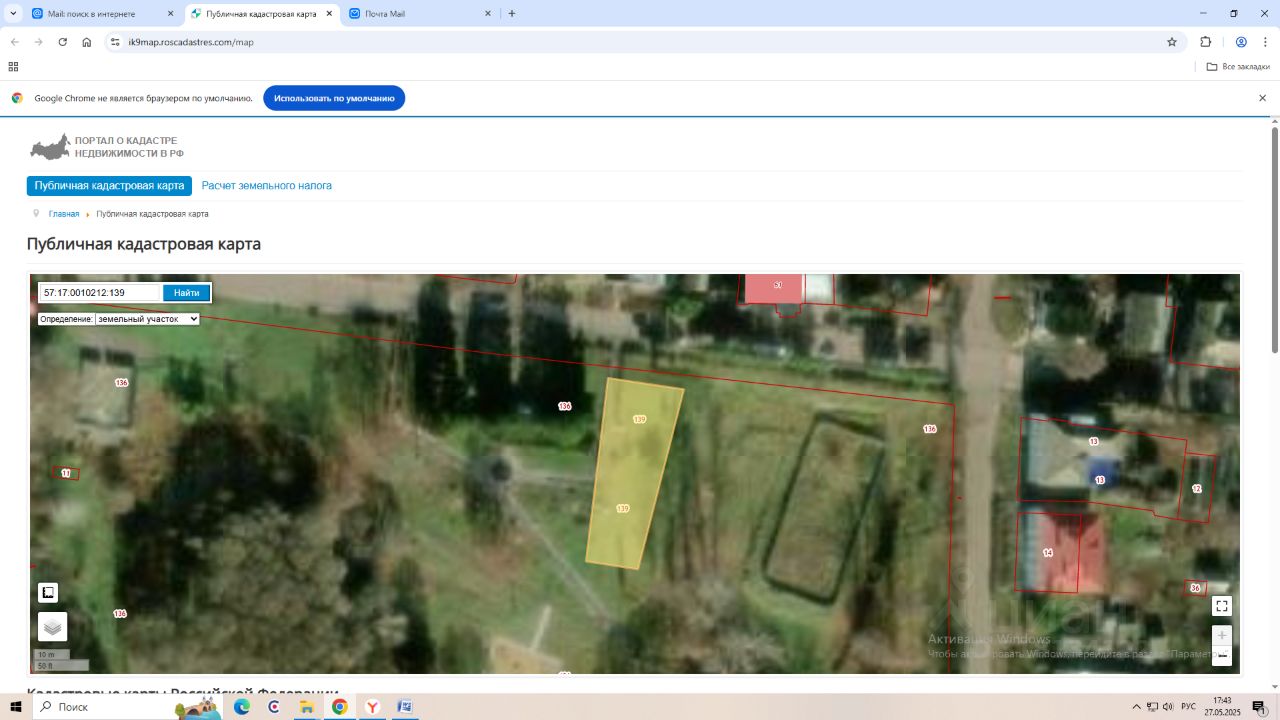Launch Microsoft Edge from the taskbar
This screenshot has width=1280, height=720.
coord(242,707)
